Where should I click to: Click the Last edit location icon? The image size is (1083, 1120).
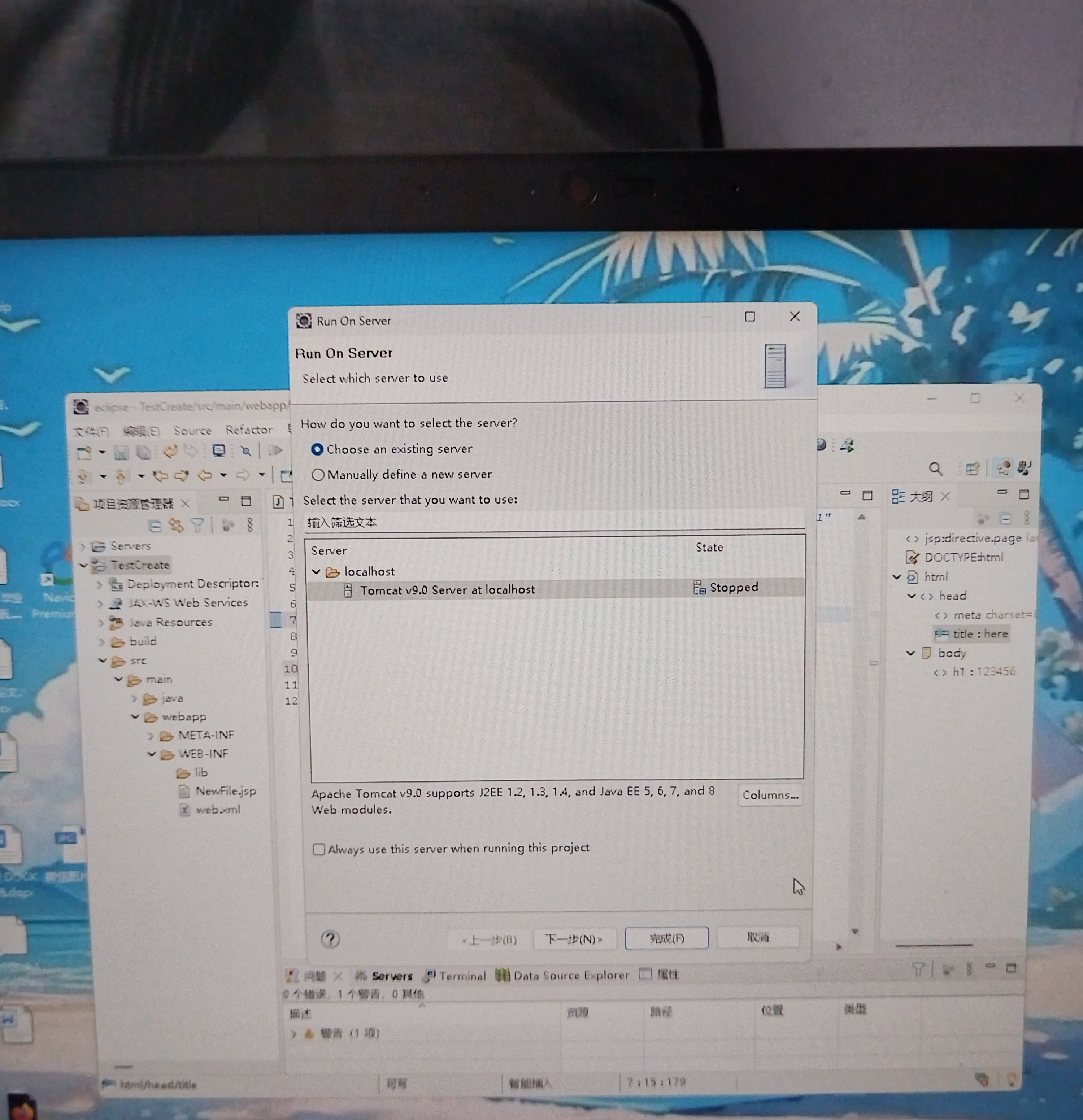click(160, 475)
